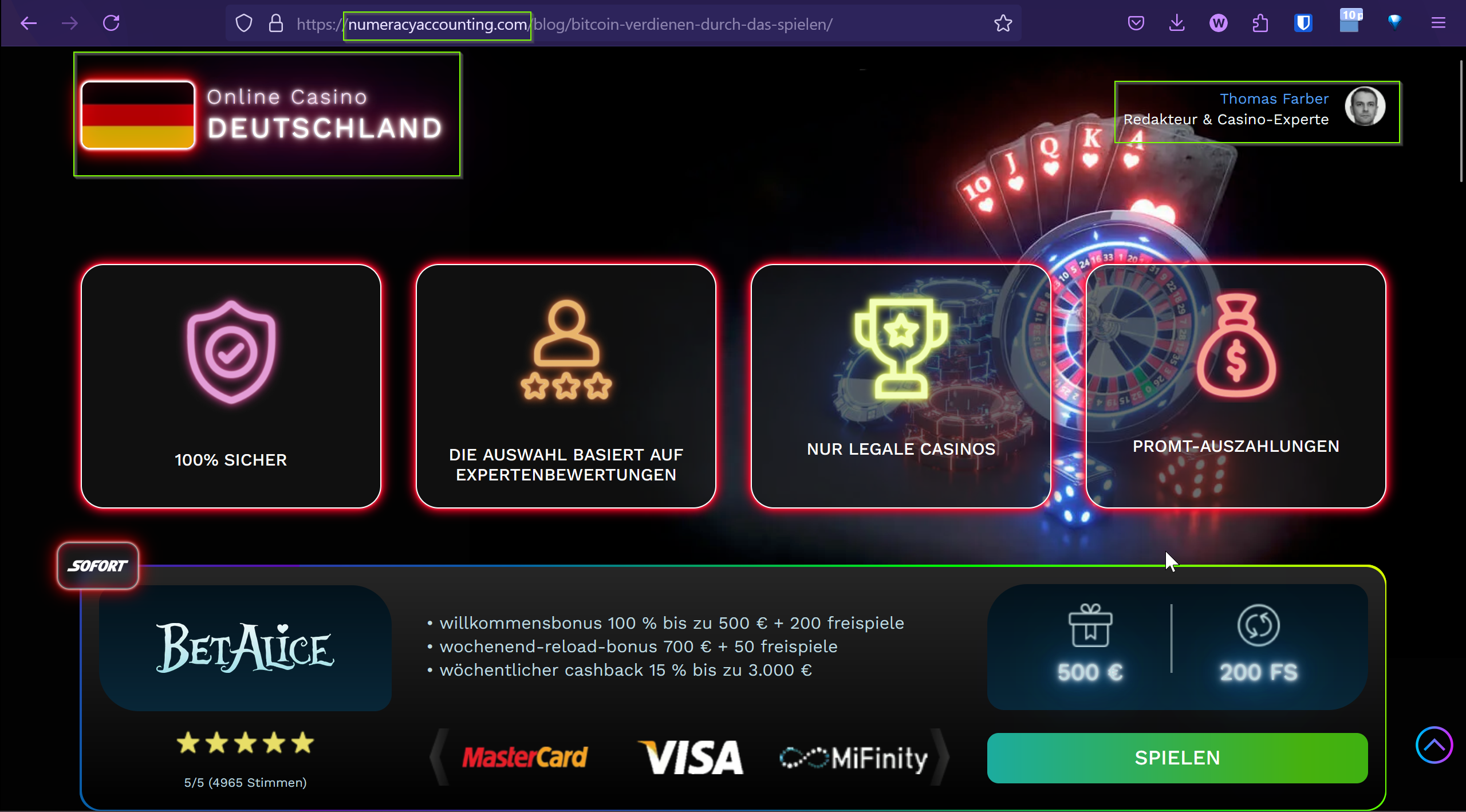Open the Firefox hamburger menu
The height and width of the screenshot is (812, 1466).
[1438, 23]
